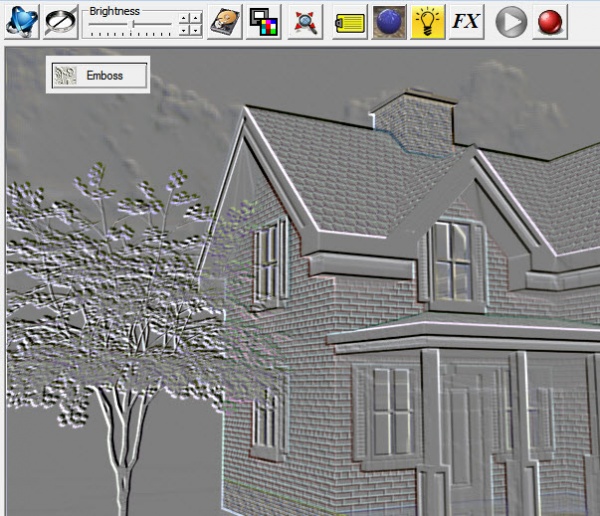Image resolution: width=600 pixels, height=516 pixels.
Task: Click the left up arrow beside Brightness slider
Action: pos(183,18)
